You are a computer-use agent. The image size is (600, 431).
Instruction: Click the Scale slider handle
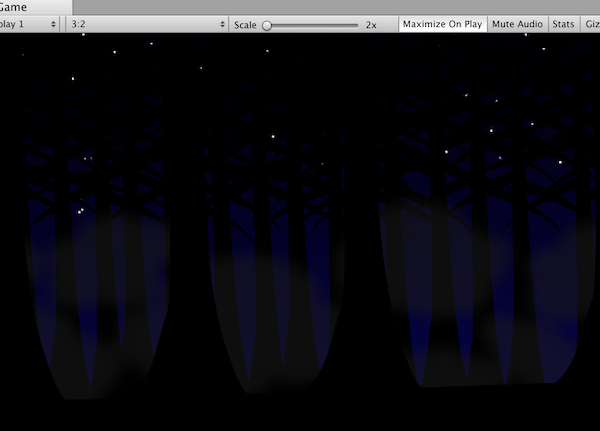267,26
